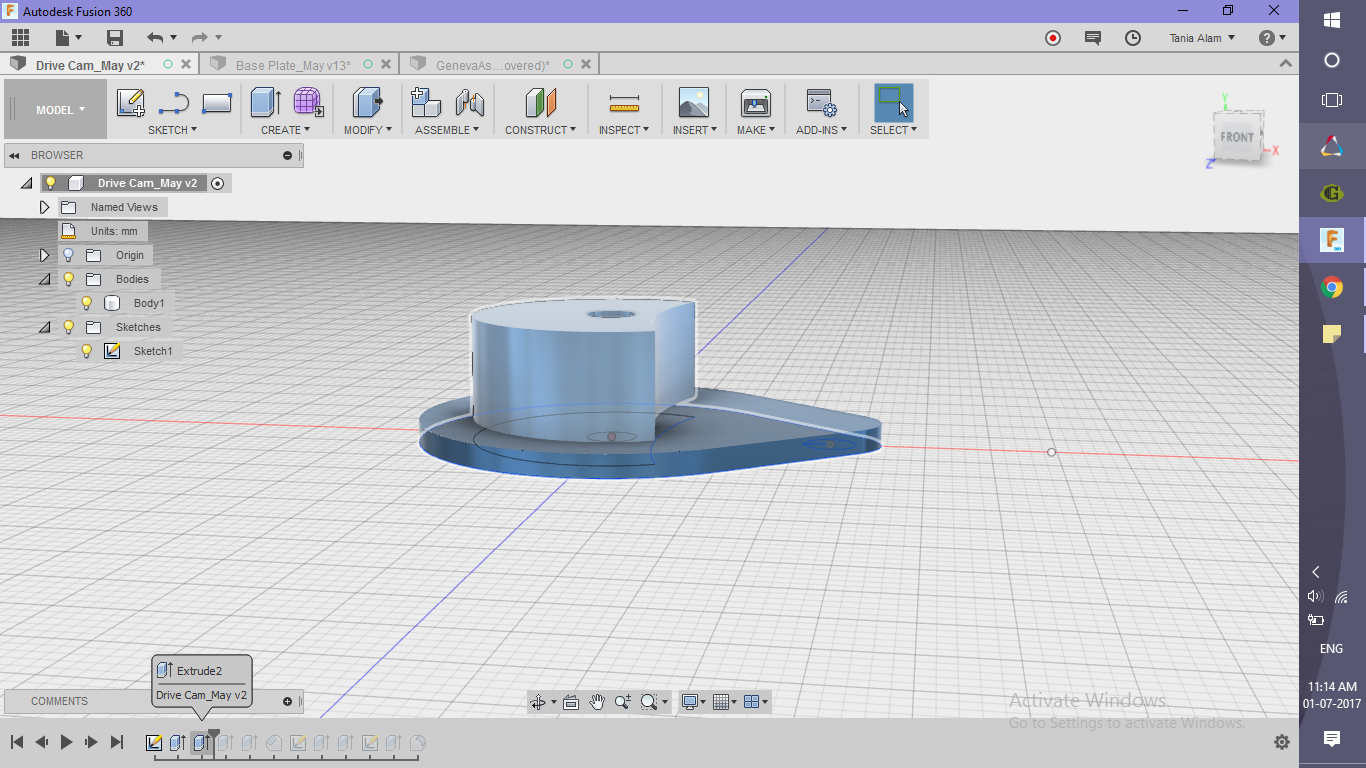The width and height of the screenshot is (1366, 768).
Task: Select the Rectangle sketch tool
Action: pos(217,103)
